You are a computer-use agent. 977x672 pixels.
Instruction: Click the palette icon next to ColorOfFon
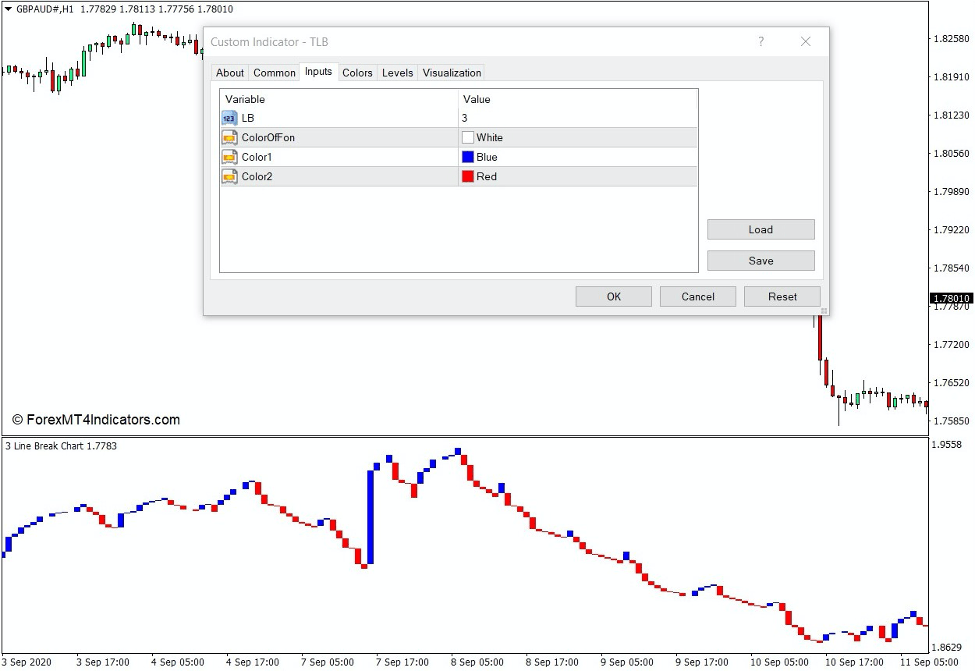click(228, 137)
